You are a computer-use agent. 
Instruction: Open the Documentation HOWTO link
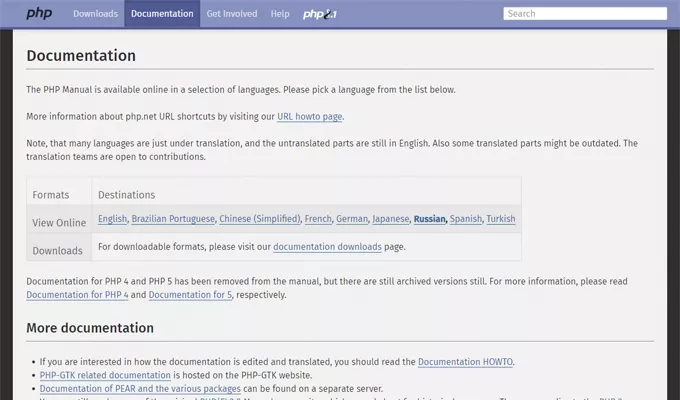click(x=465, y=361)
